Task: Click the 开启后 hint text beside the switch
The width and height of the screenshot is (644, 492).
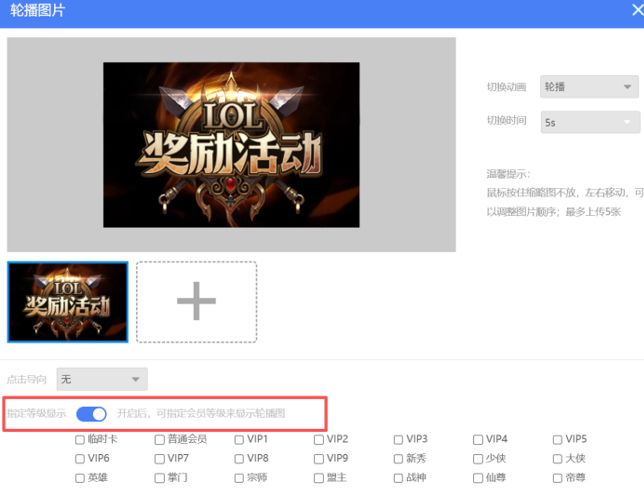Action: coord(201,414)
